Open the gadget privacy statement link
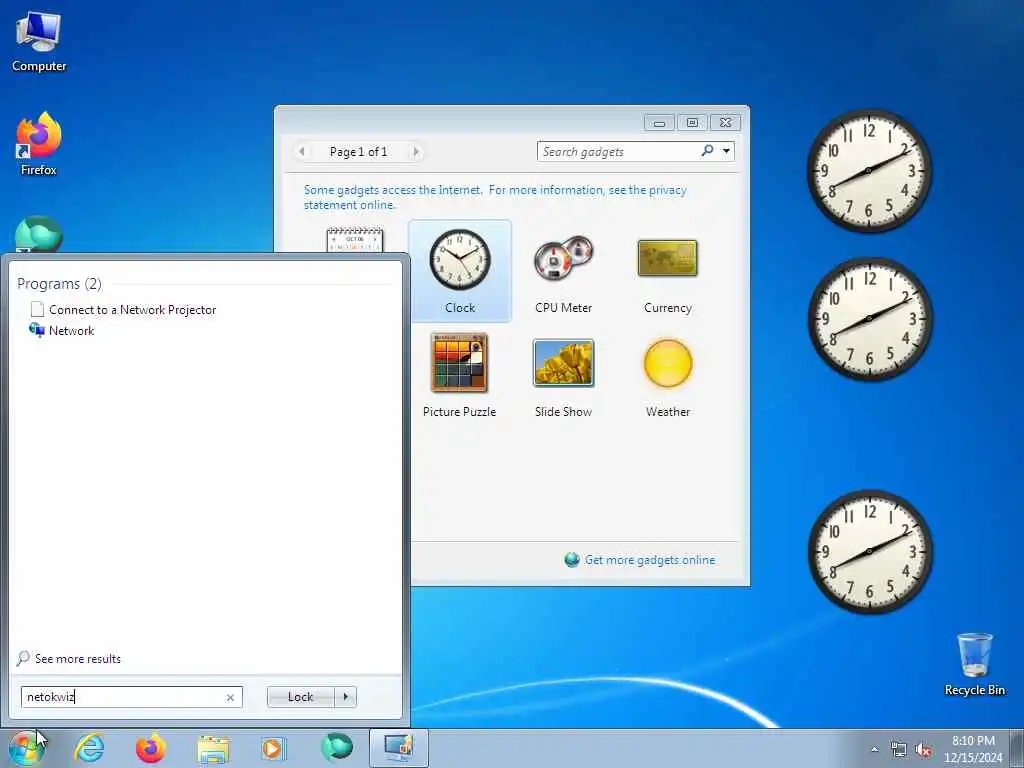This screenshot has height=768, width=1024. point(495,197)
